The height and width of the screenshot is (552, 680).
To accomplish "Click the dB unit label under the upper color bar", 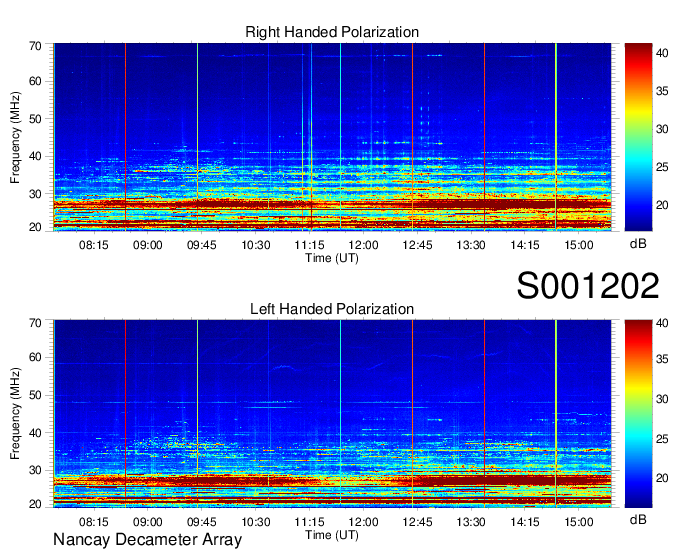I will tap(638, 244).
